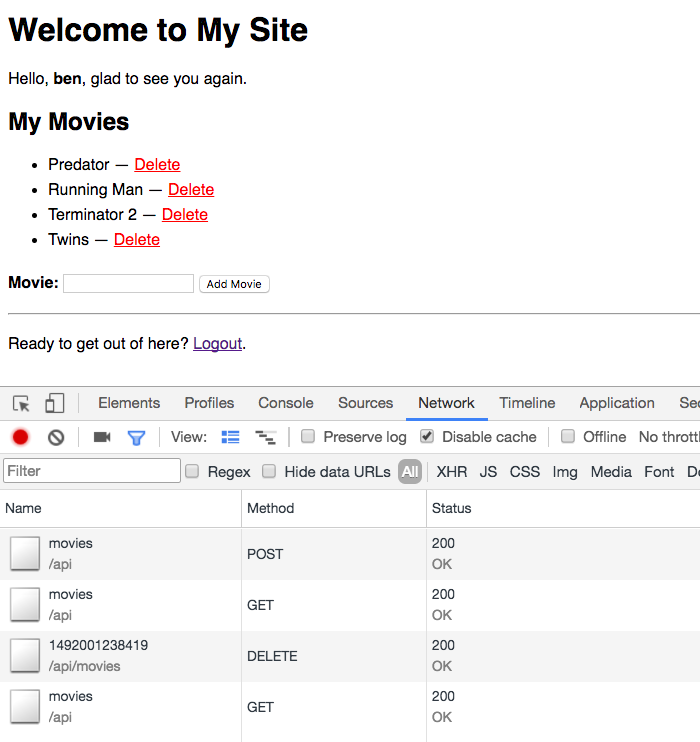Switch to the Elements tab

click(129, 403)
